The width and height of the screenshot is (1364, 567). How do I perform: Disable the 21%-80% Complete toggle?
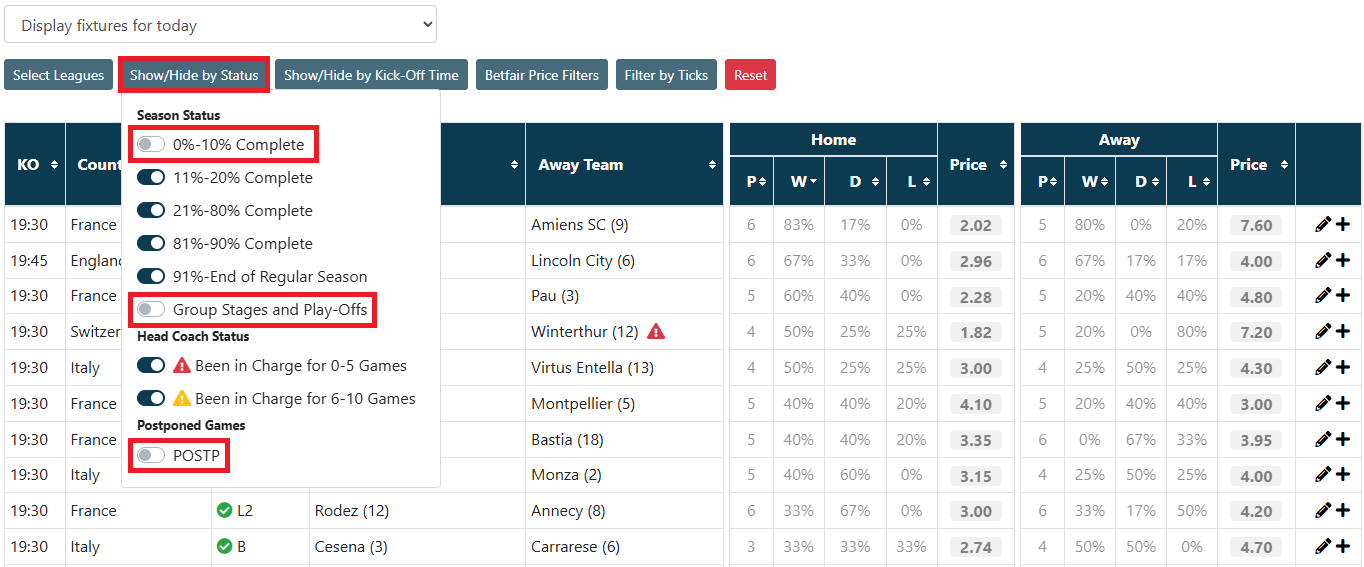click(151, 211)
